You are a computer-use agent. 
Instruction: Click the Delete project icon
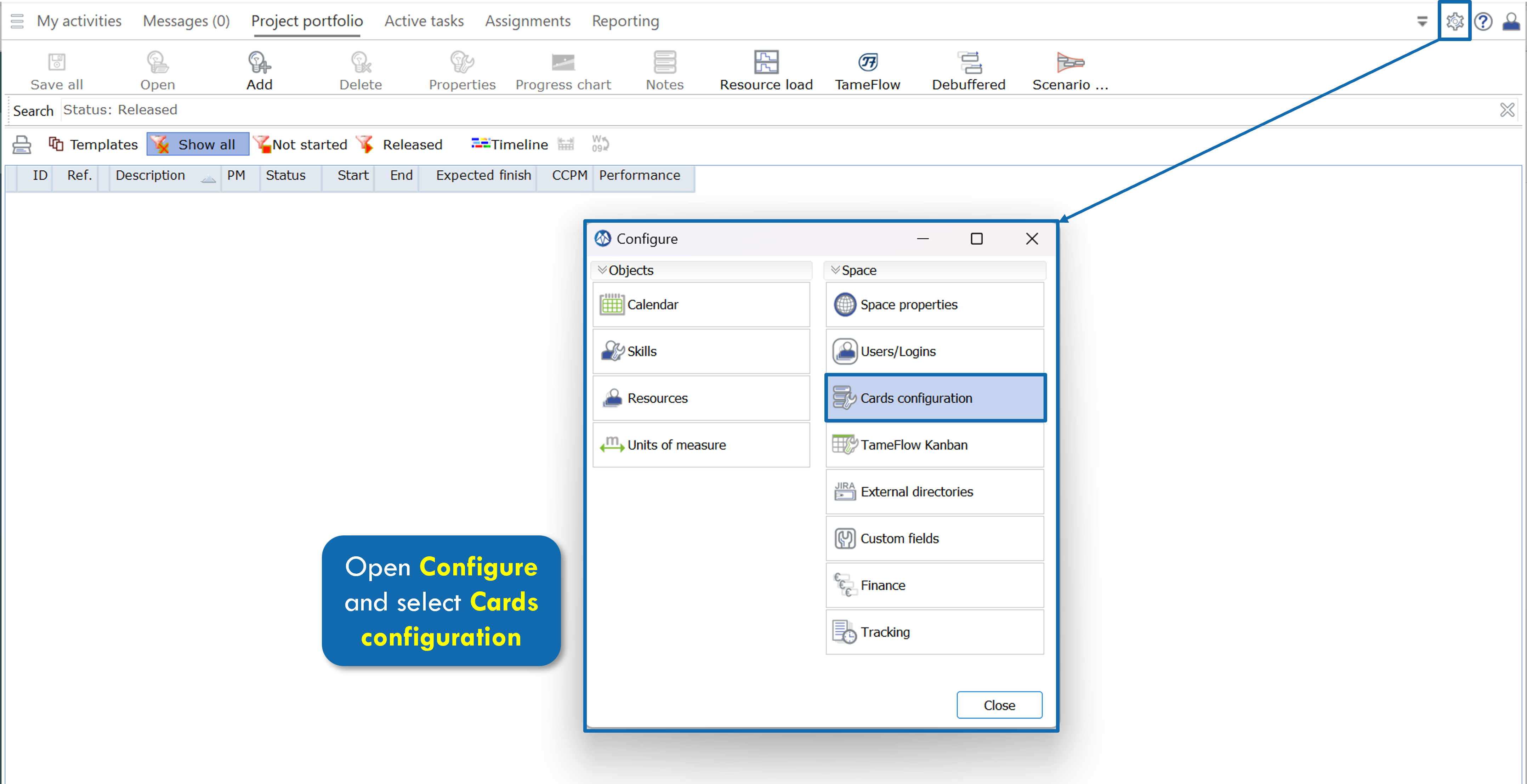361,70
